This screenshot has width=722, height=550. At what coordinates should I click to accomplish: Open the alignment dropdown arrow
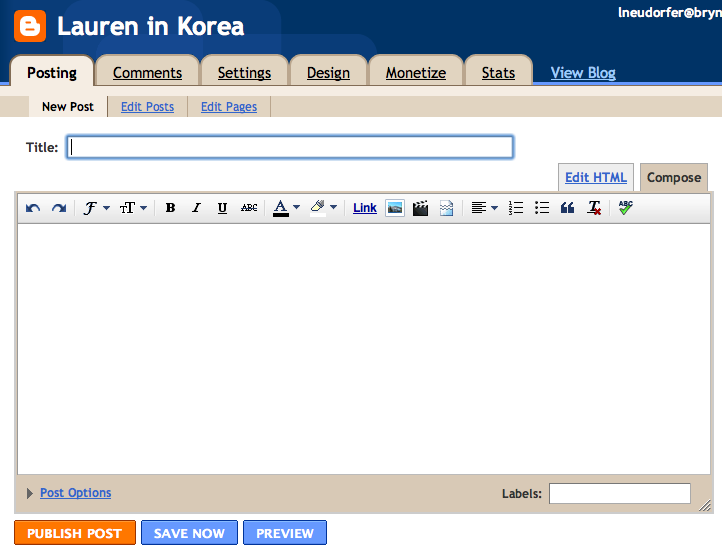pyautogui.click(x=495, y=208)
